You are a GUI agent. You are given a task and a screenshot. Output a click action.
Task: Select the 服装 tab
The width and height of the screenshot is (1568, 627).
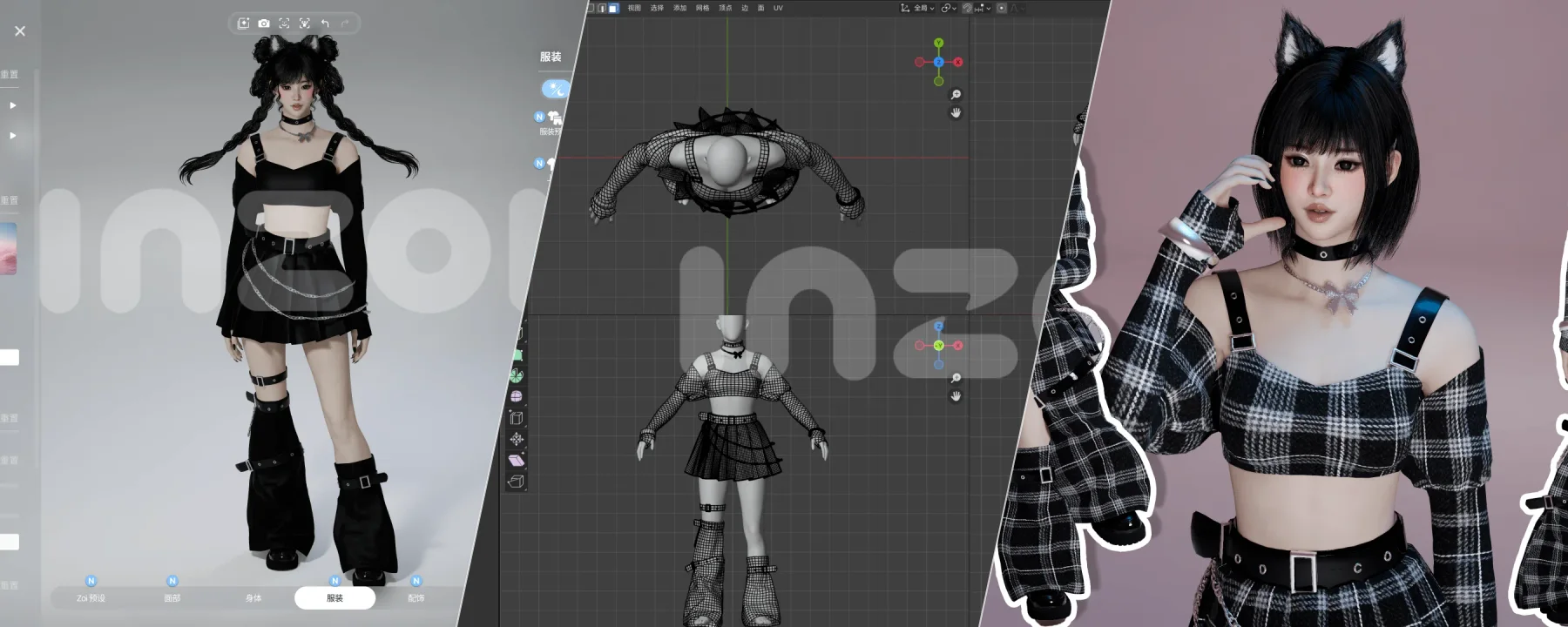click(335, 598)
